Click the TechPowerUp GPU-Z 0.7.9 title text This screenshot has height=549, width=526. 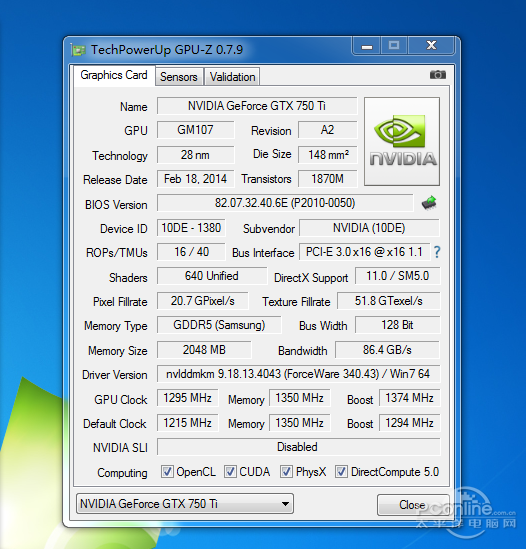coord(167,50)
